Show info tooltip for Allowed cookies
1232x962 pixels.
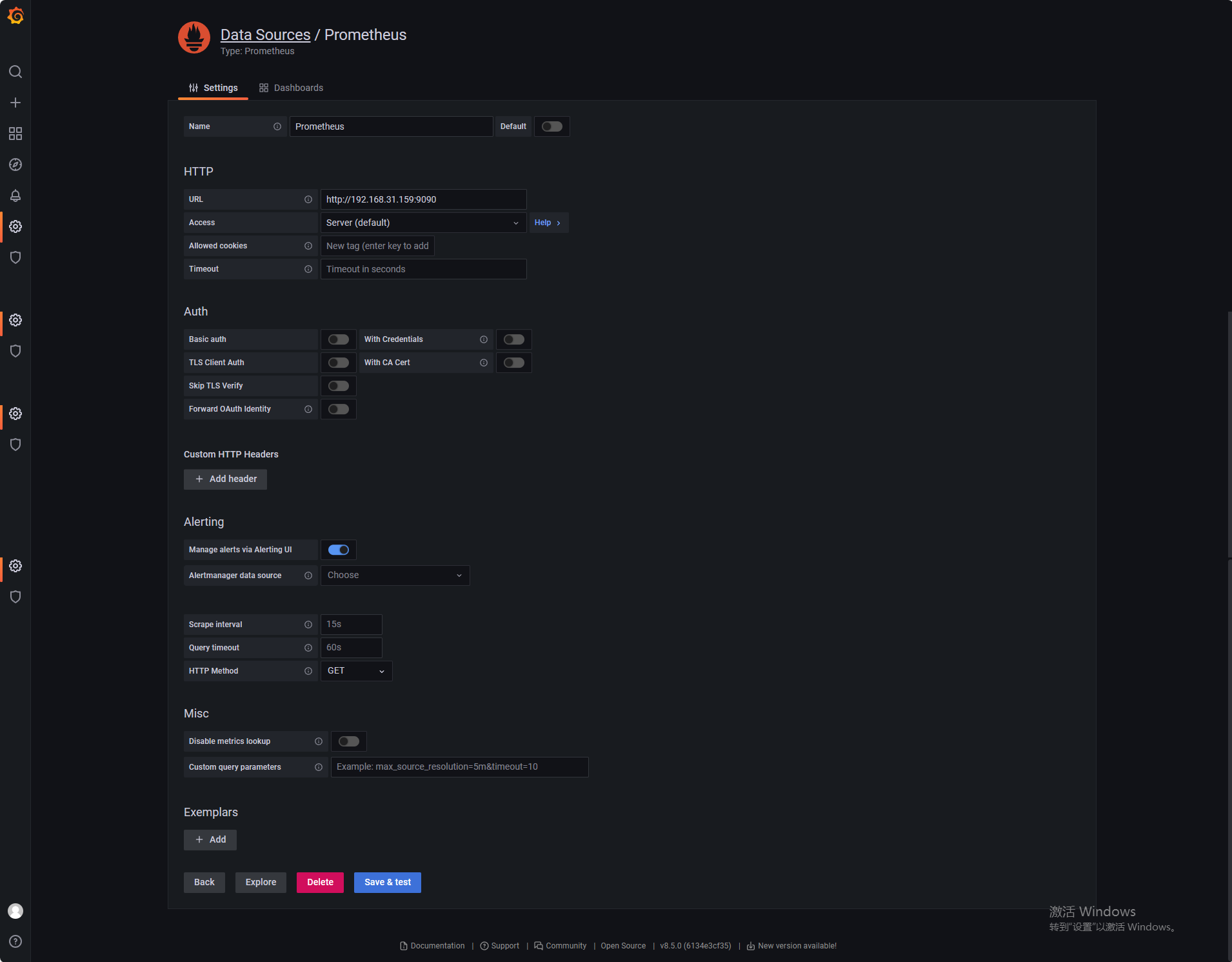point(308,246)
